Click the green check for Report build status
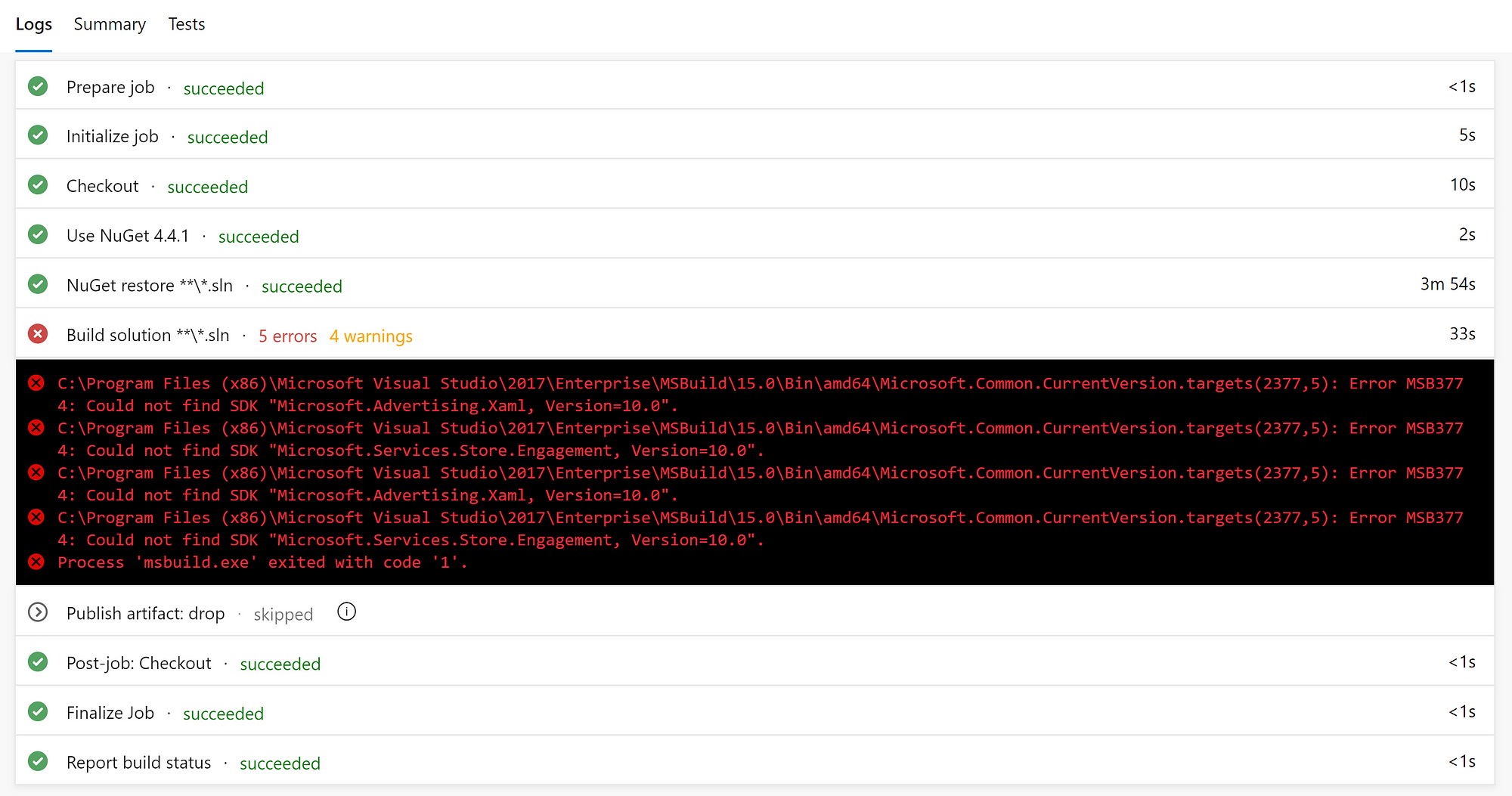 pyautogui.click(x=38, y=761)
